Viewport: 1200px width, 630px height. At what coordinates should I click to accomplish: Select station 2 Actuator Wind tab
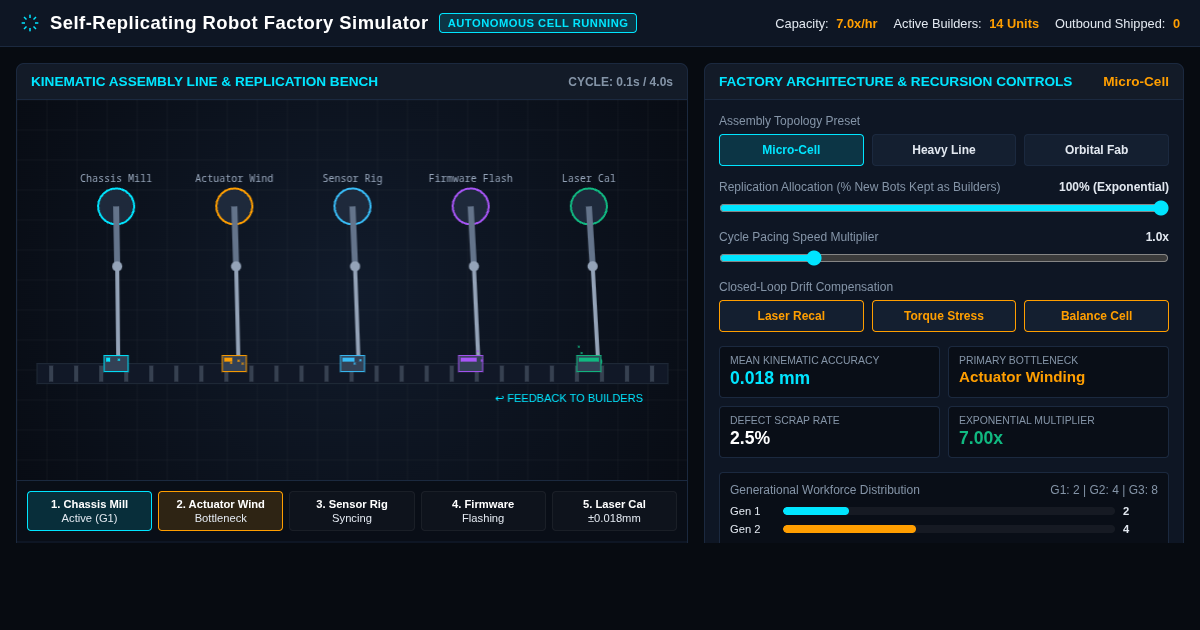pos(220,511)
